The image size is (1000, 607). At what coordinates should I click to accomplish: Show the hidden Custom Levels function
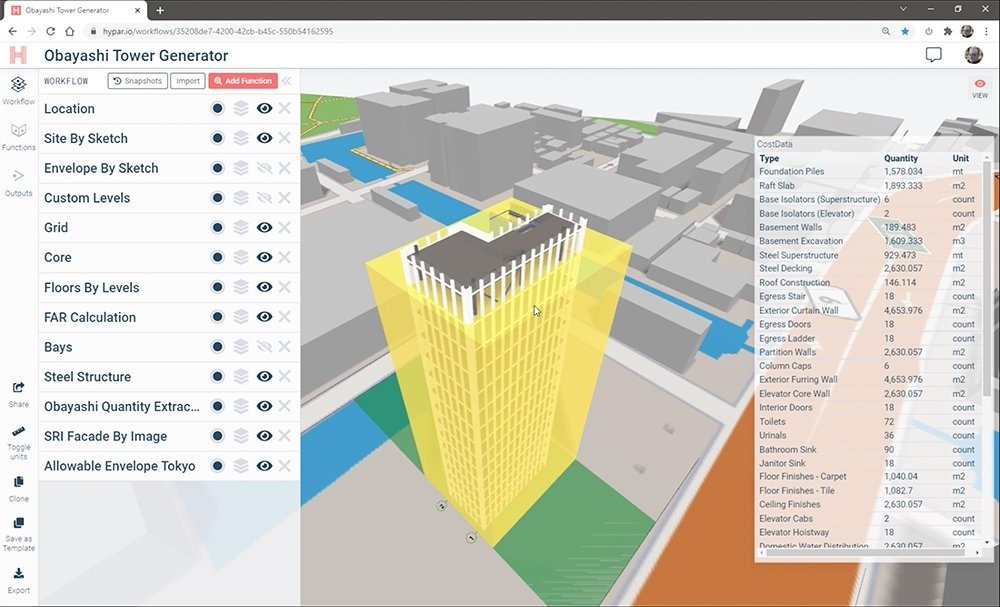(x=264, y=198)
